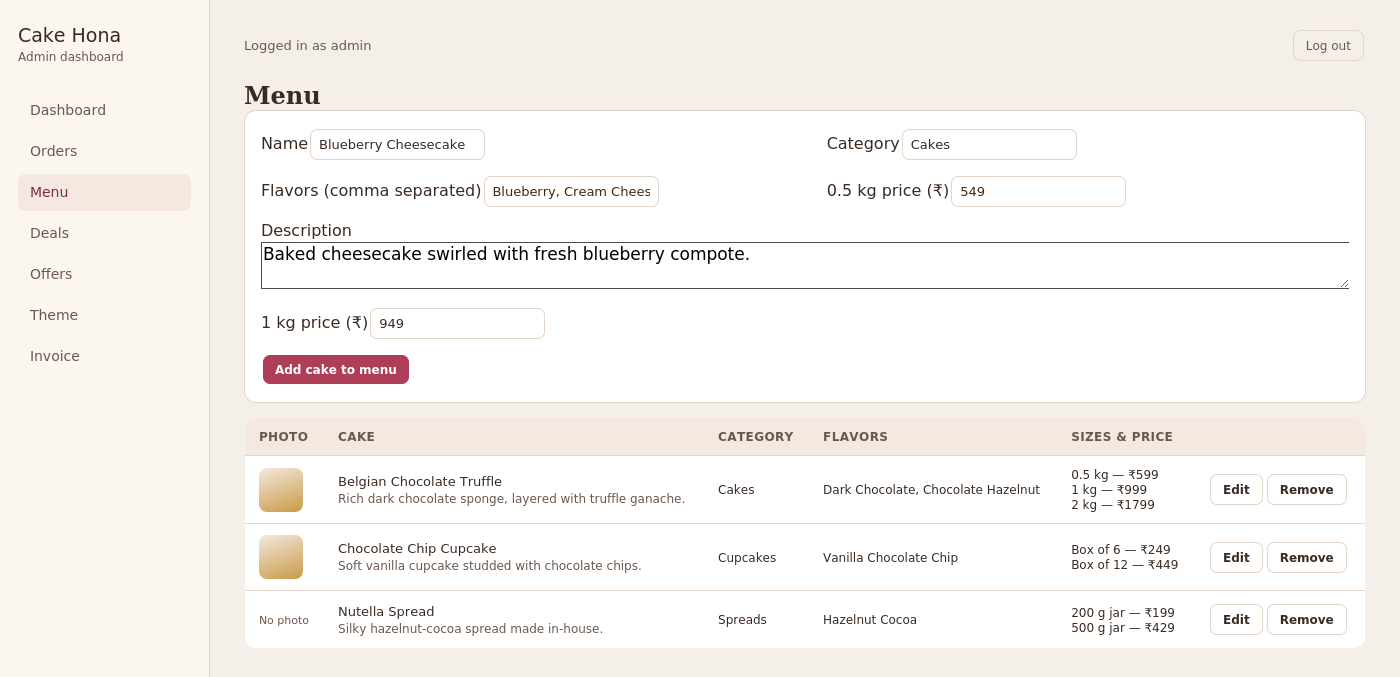Open Theme settings in sidebar
This screenshot has width=1400, height=677.
click(x=104, y=315)
